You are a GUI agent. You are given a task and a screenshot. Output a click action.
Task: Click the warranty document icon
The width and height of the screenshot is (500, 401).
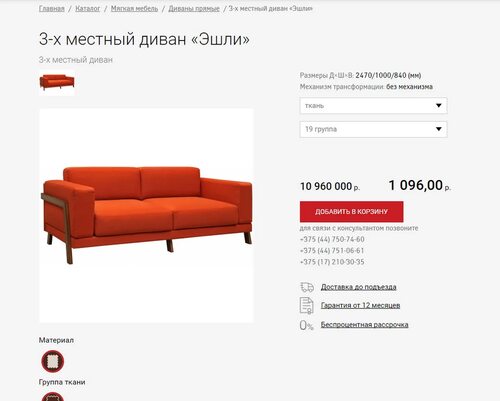306,305
